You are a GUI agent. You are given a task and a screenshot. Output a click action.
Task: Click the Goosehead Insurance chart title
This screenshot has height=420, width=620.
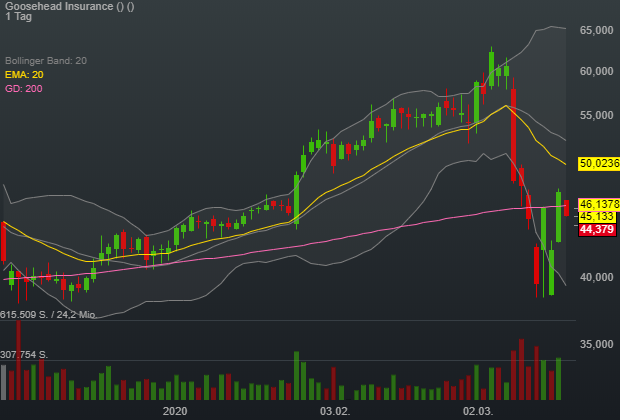70,6
